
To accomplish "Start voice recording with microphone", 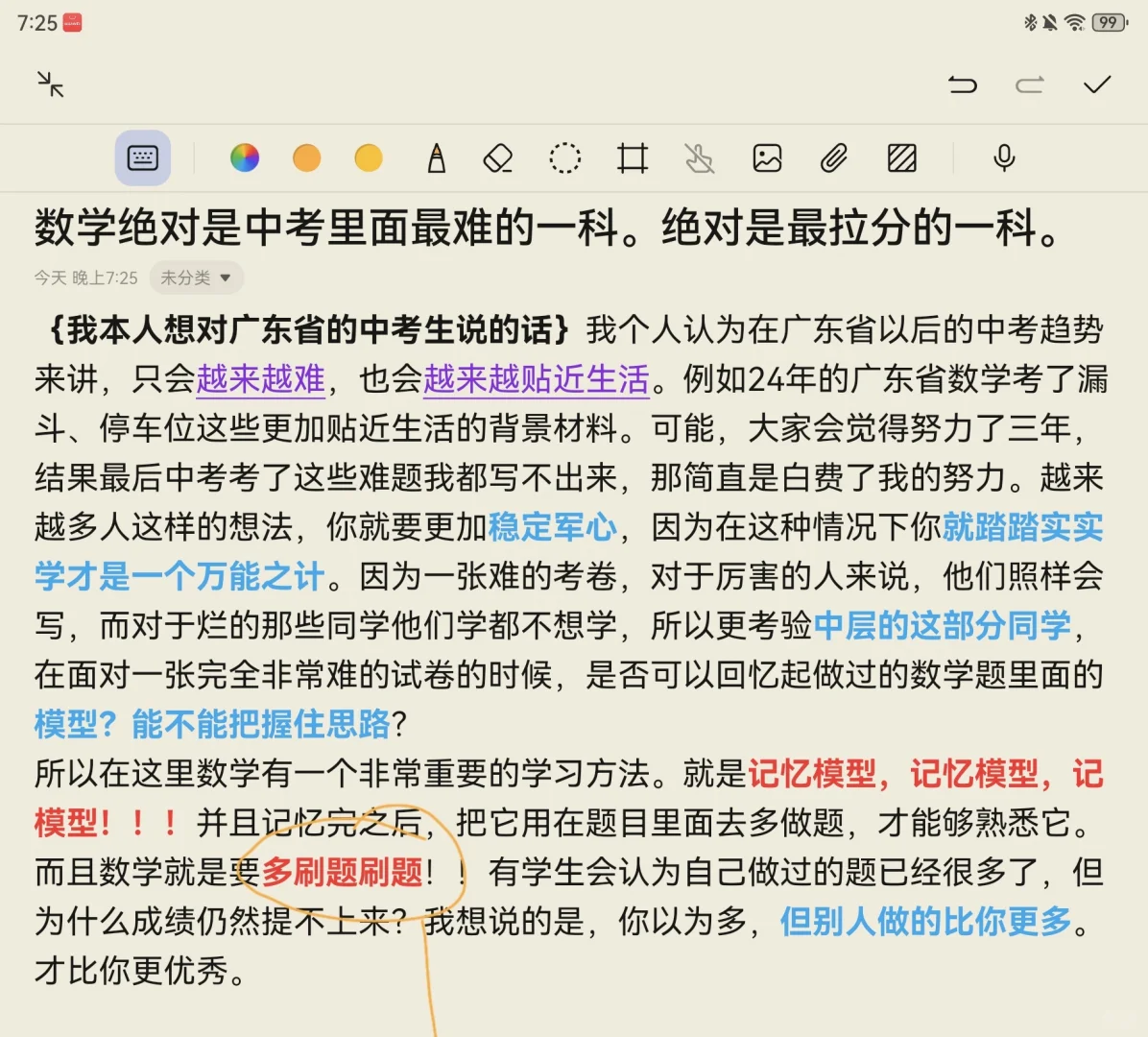I will coord(1004,157).
